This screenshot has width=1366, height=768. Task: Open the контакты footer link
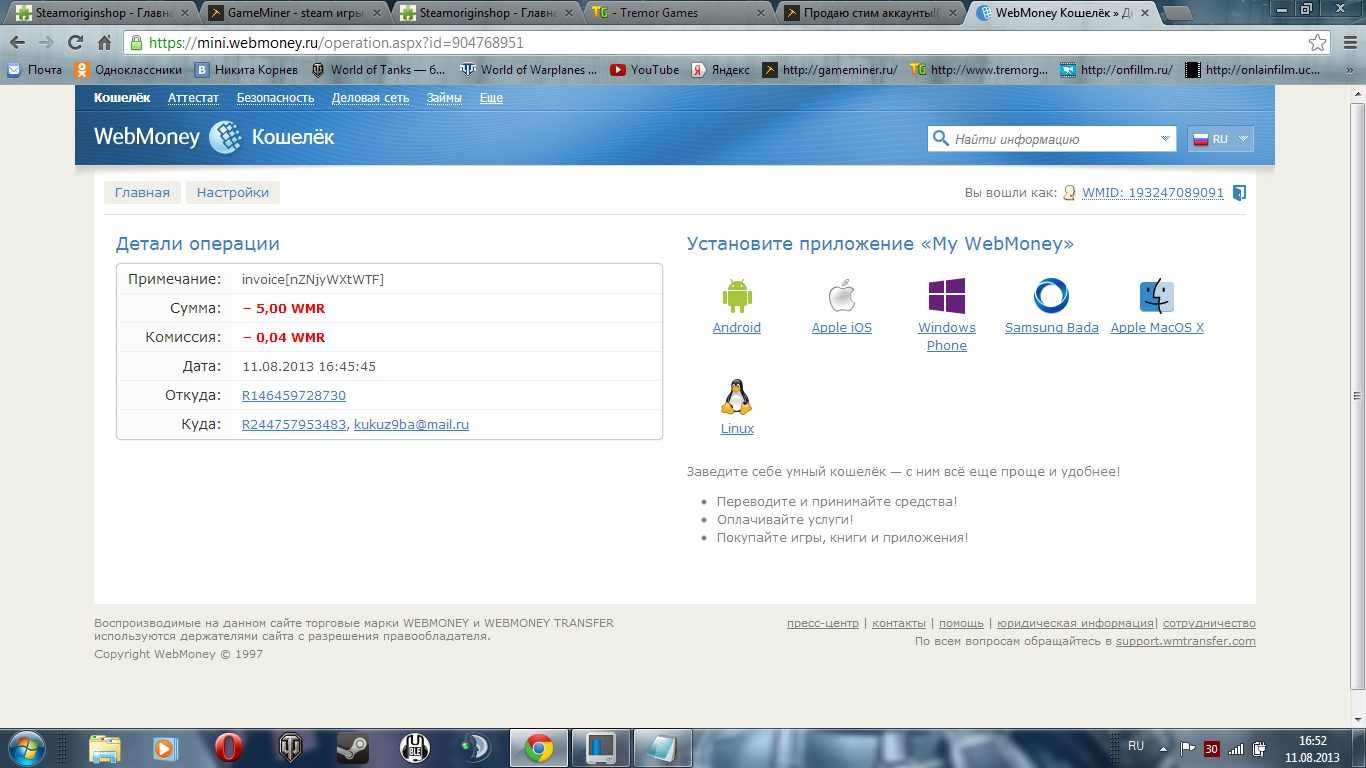899,623
